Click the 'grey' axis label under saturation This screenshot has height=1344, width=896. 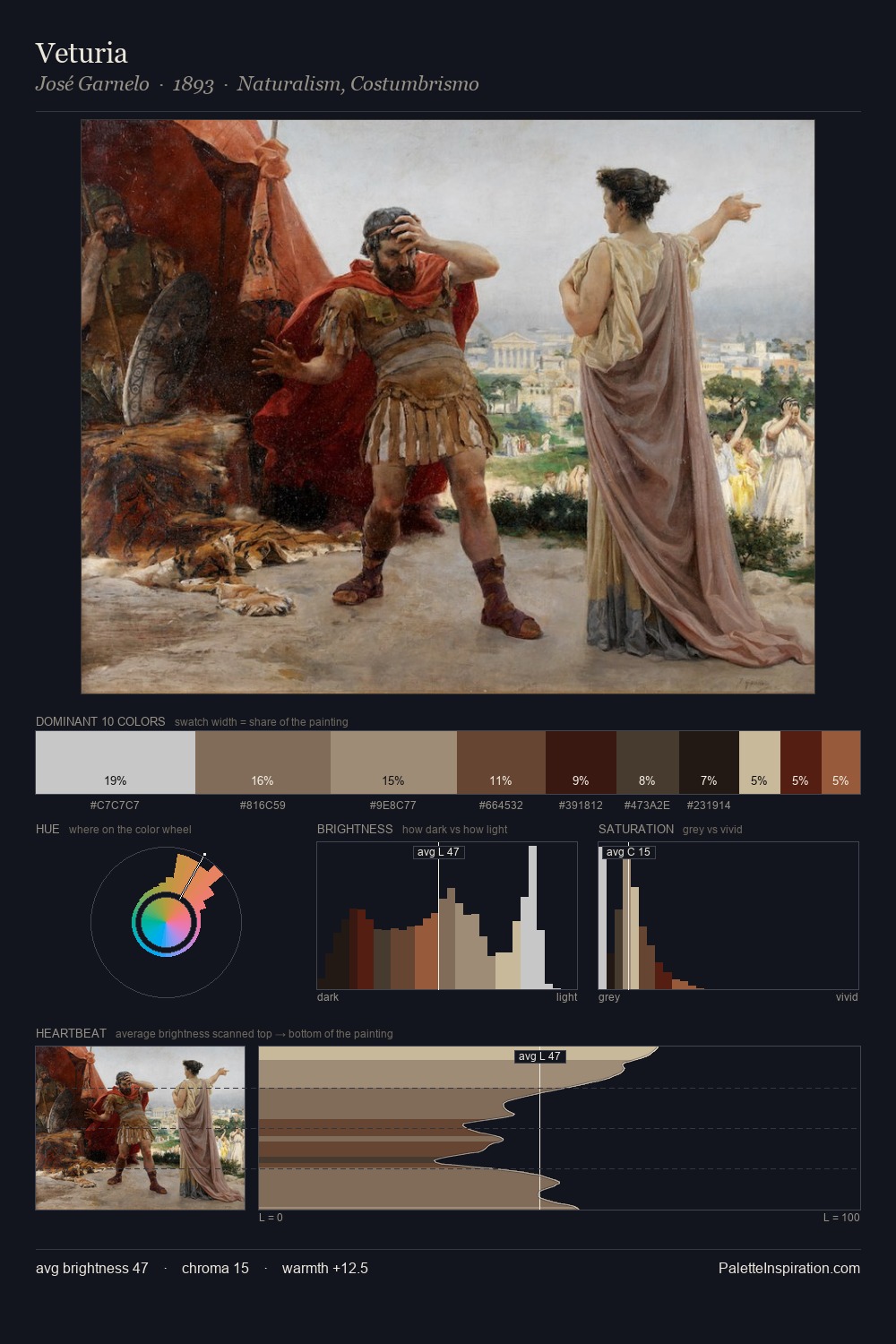(609, 997)
